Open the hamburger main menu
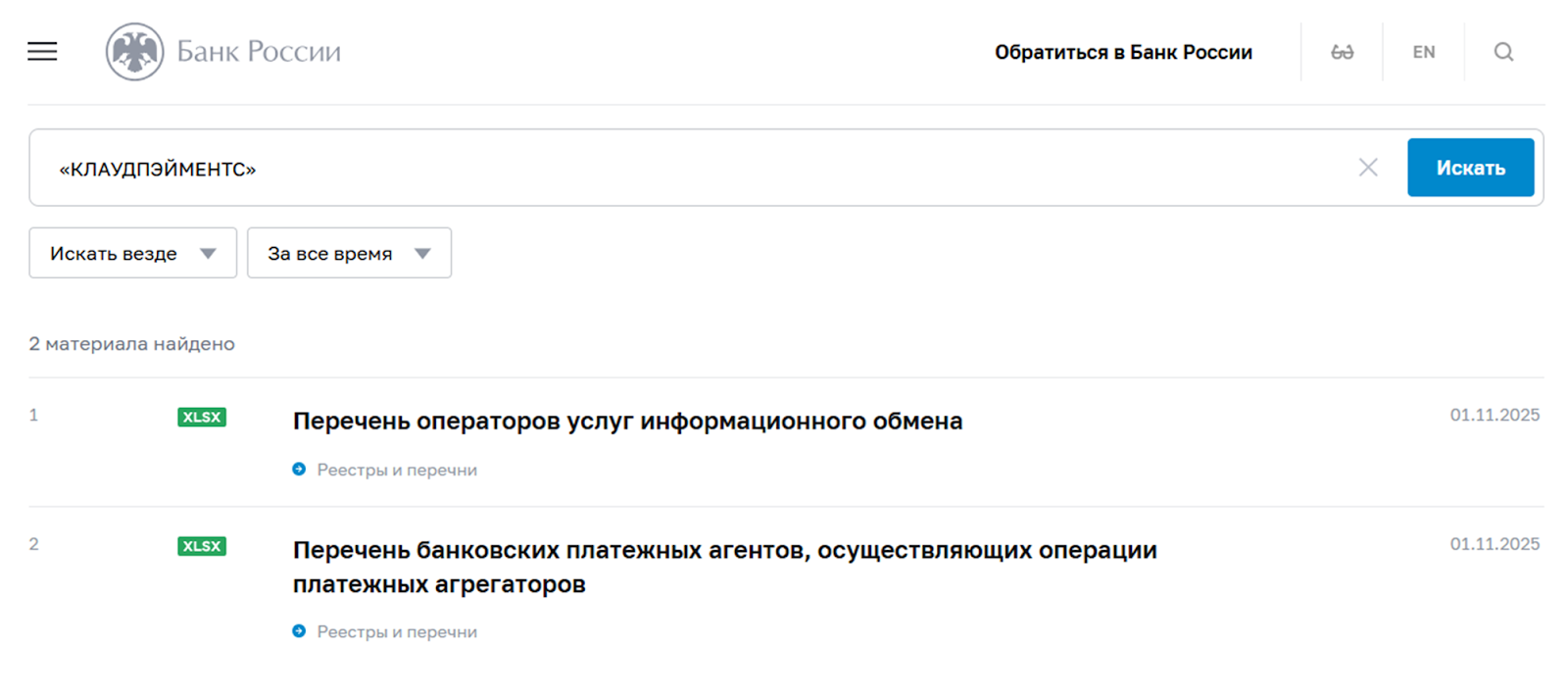This screenshot has width=1568, height=698. pos(42,52)
